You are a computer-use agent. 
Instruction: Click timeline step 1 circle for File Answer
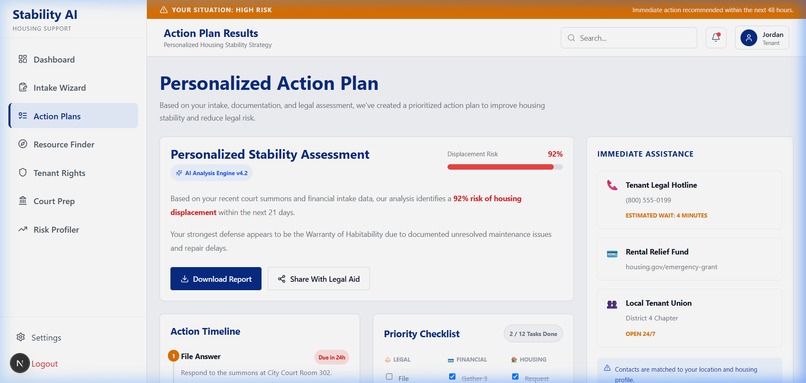173,356
